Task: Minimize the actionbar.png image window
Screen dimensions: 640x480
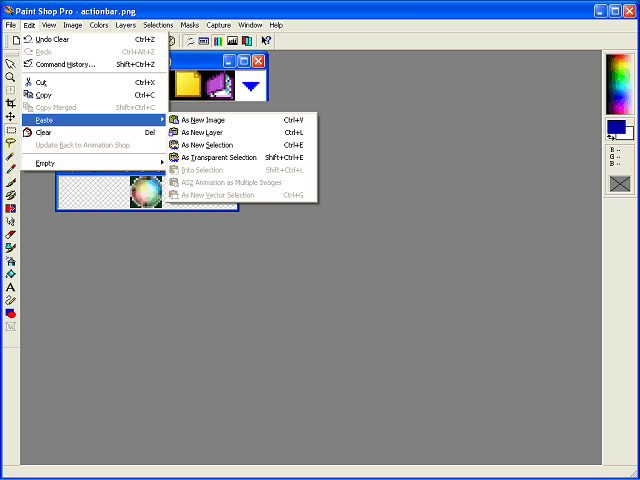Action: coord(230,61)
